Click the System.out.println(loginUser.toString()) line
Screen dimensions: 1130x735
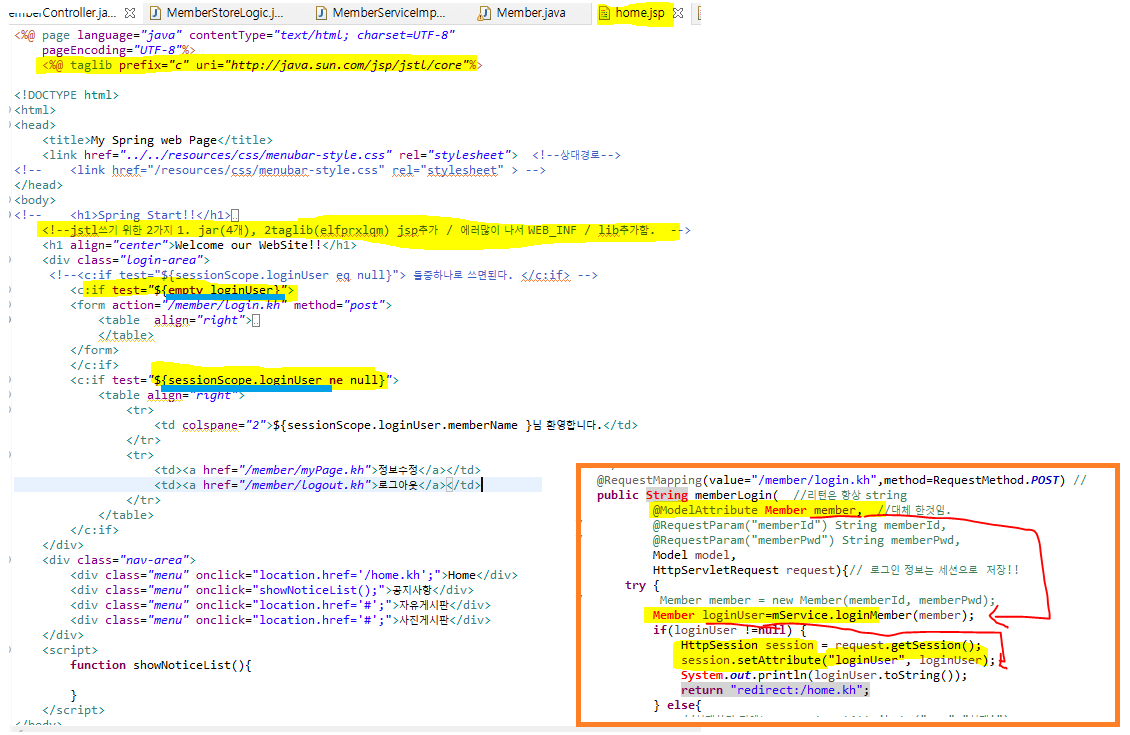click(x=824, y=675)
